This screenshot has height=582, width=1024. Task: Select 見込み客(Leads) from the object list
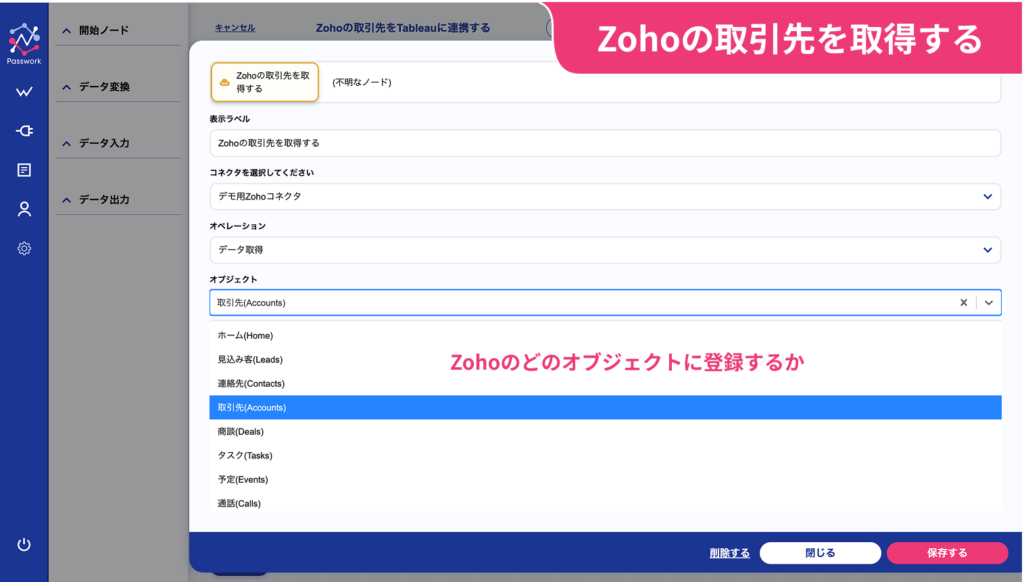(x=605, y=360)
